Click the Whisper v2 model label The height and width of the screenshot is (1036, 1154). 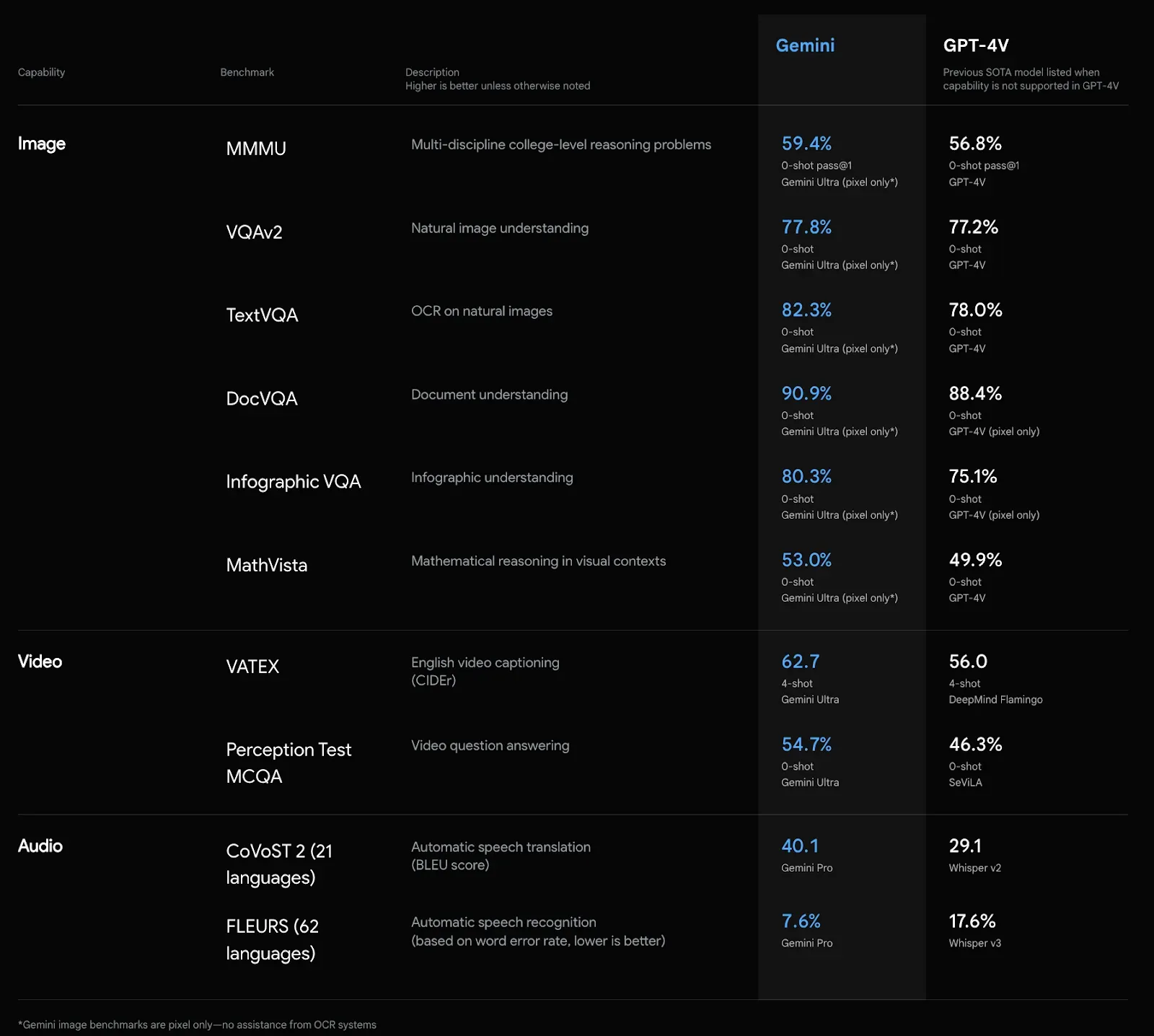[974, 868]
